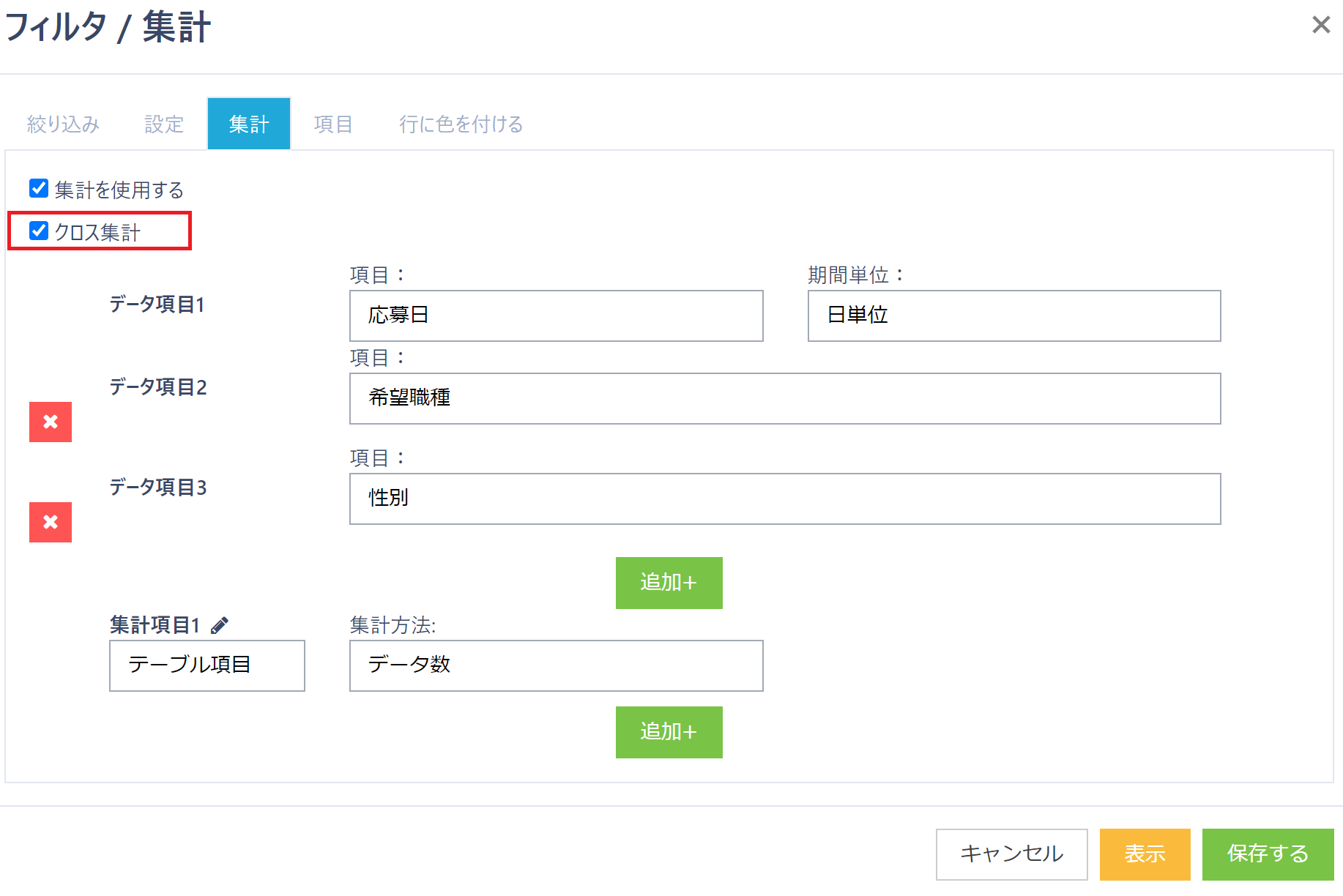Open the 応募日 item dropdown for データ項目1
Image resolution: width=1343 pixels, height=896 pixels.
(x=555, y=316)
